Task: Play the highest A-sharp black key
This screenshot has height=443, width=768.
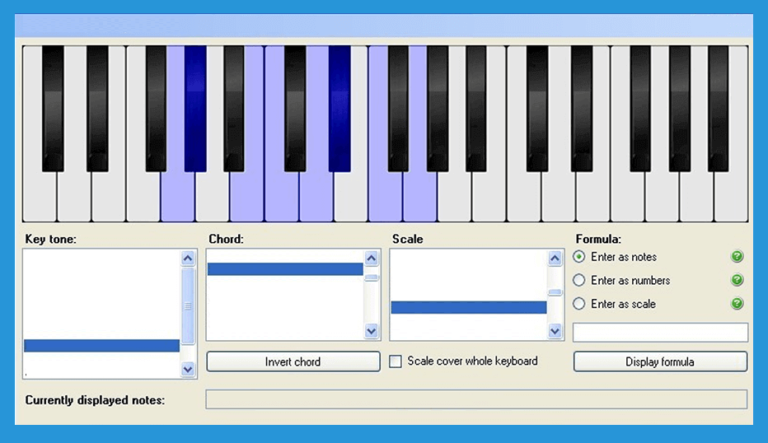Action: tap(718, 109)
